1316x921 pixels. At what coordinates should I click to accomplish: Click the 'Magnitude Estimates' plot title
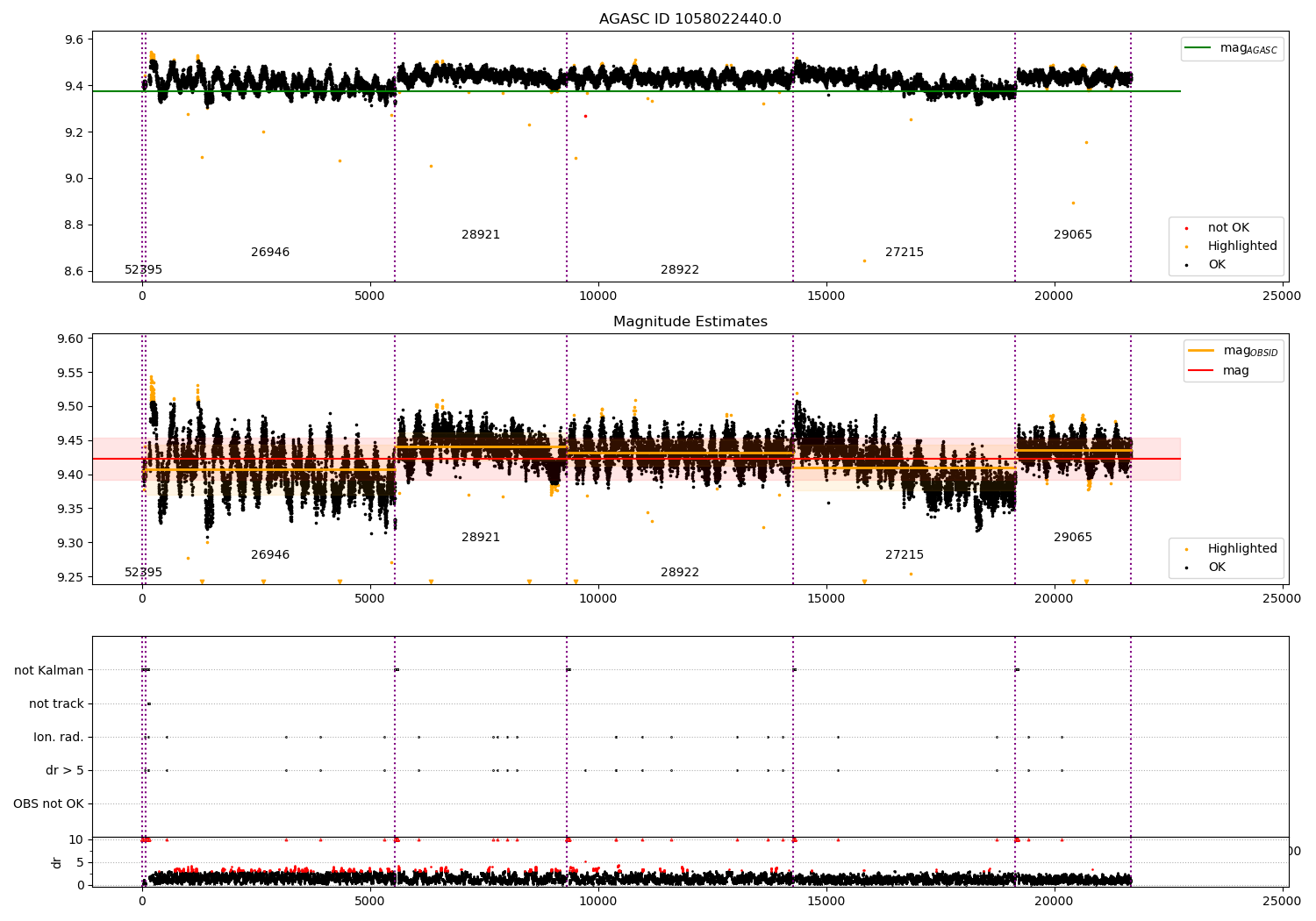tap(690, 322)
